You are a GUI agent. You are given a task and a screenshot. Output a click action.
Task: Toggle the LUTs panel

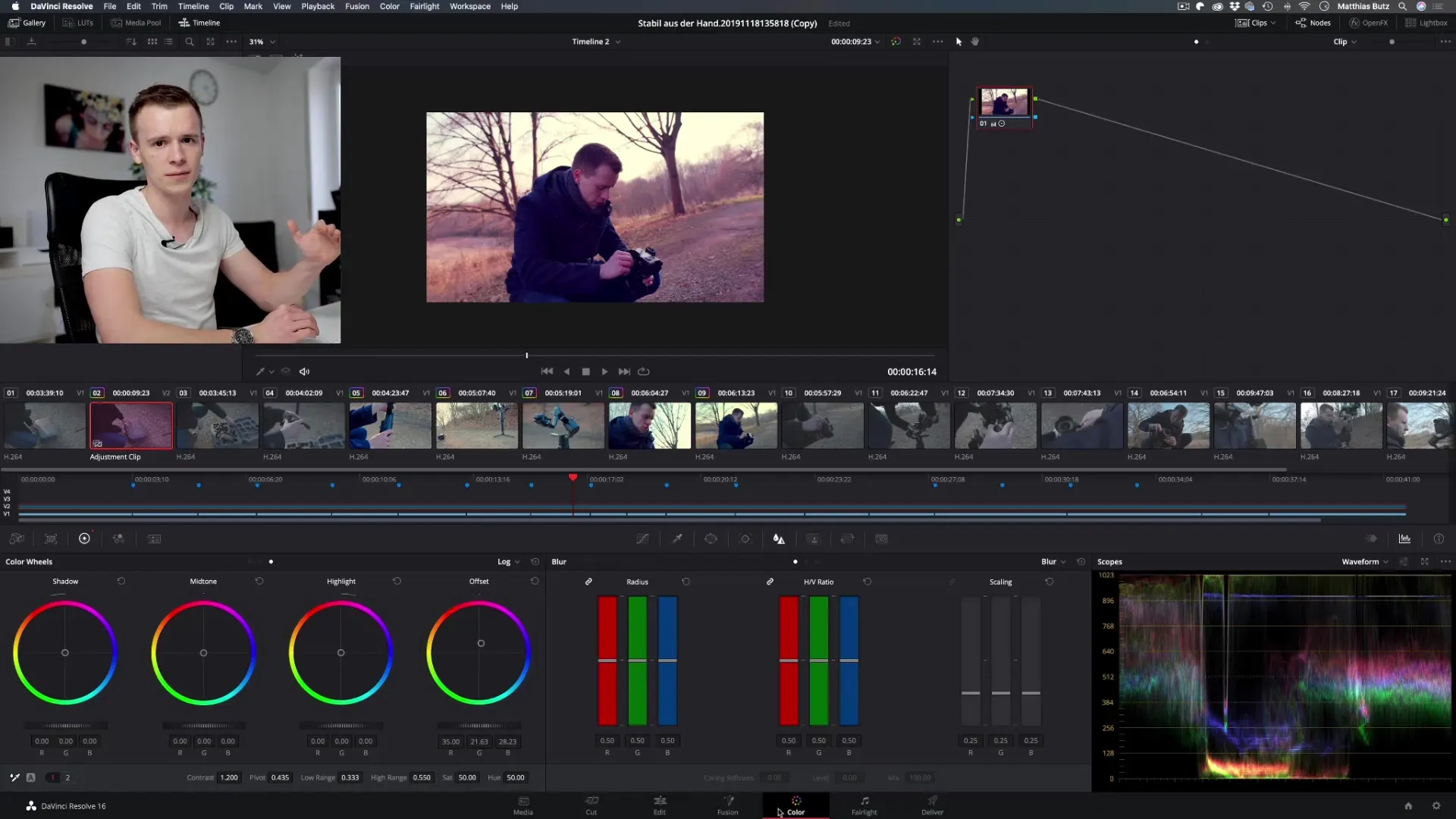click(78, 23)
